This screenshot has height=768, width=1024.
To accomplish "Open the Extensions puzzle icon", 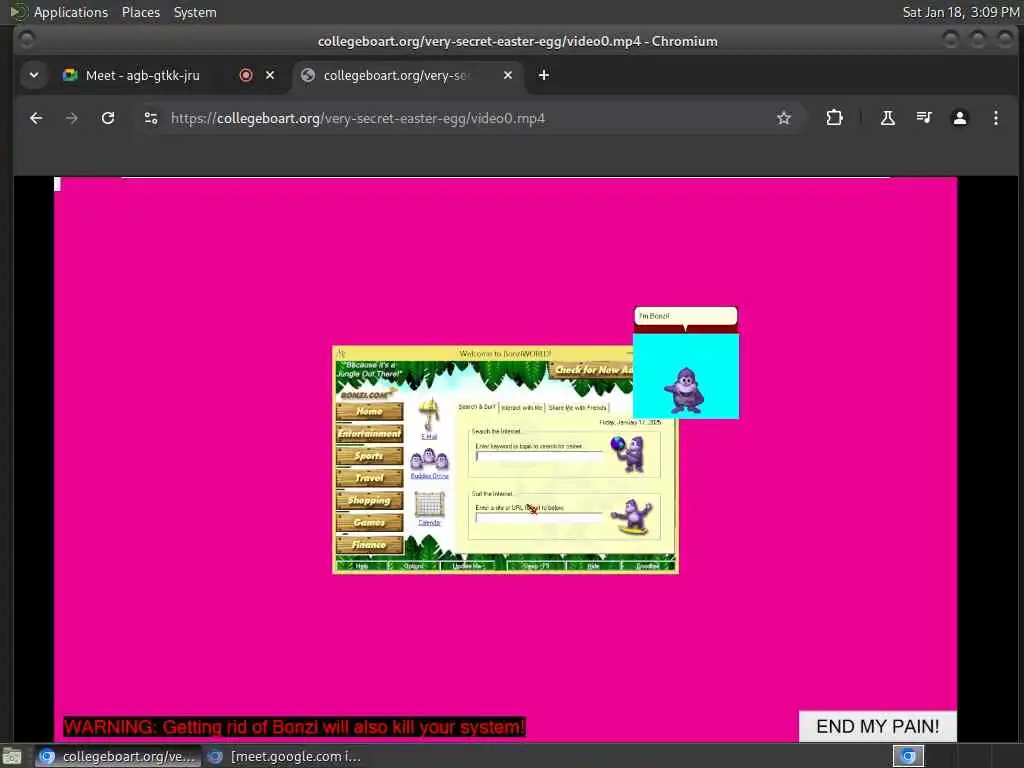I will click(834, 118).
